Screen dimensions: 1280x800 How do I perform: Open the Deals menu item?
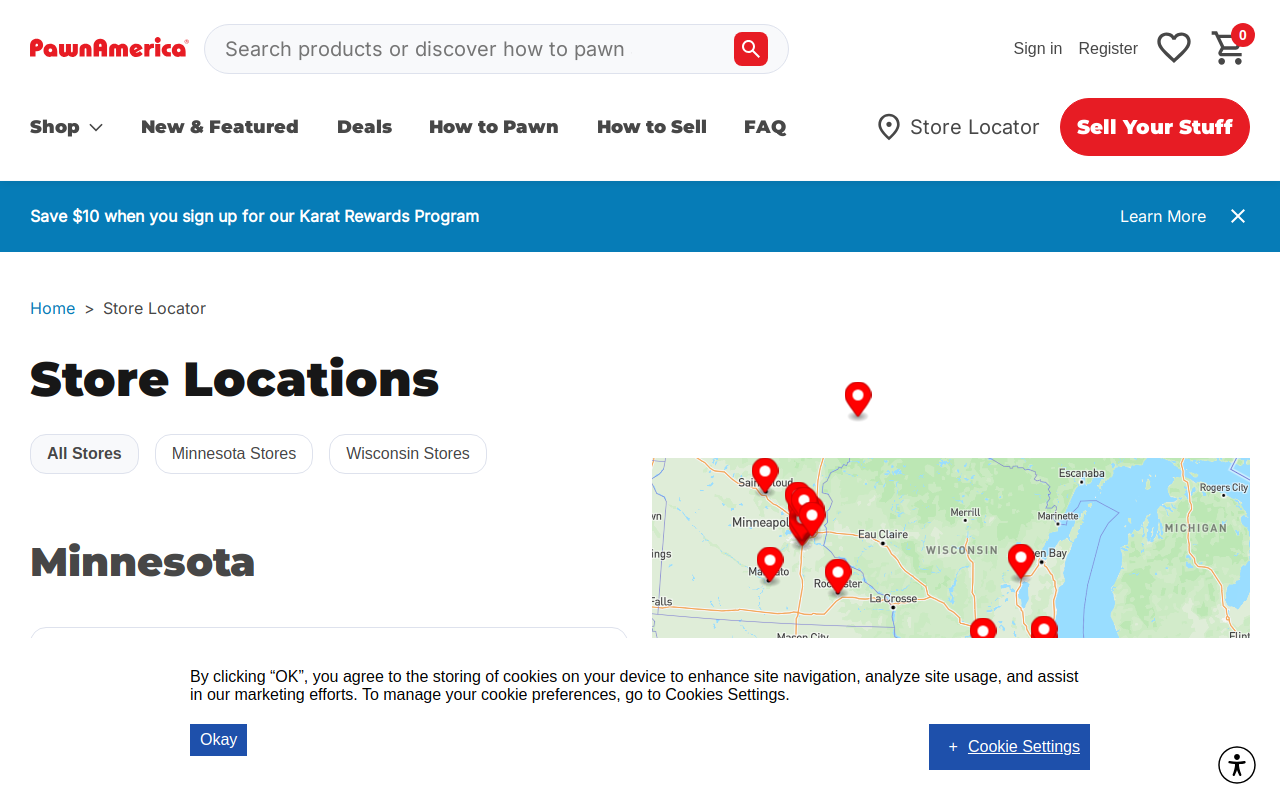tap(364, 127)
